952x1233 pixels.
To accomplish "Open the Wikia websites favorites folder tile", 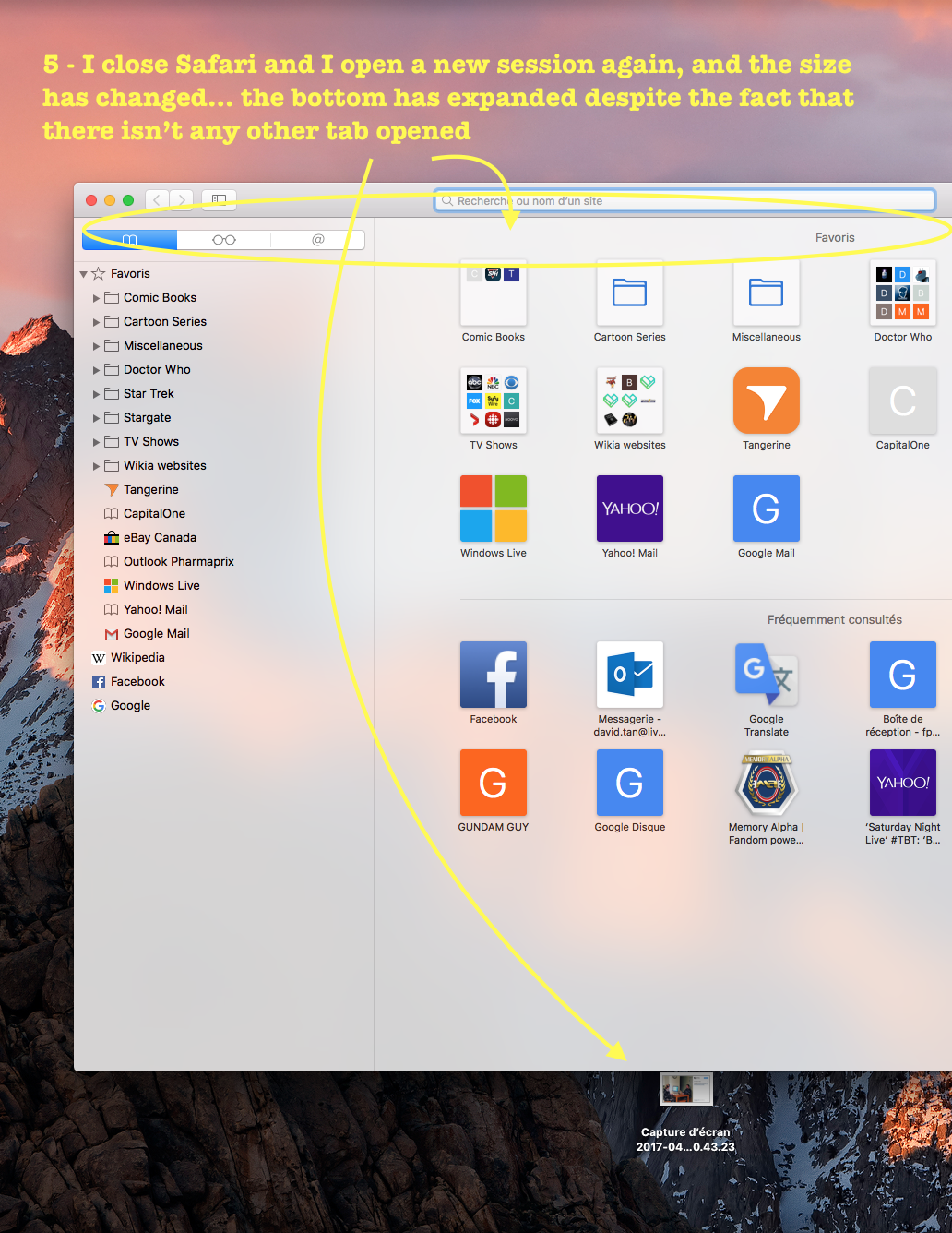I will [630, 401].
